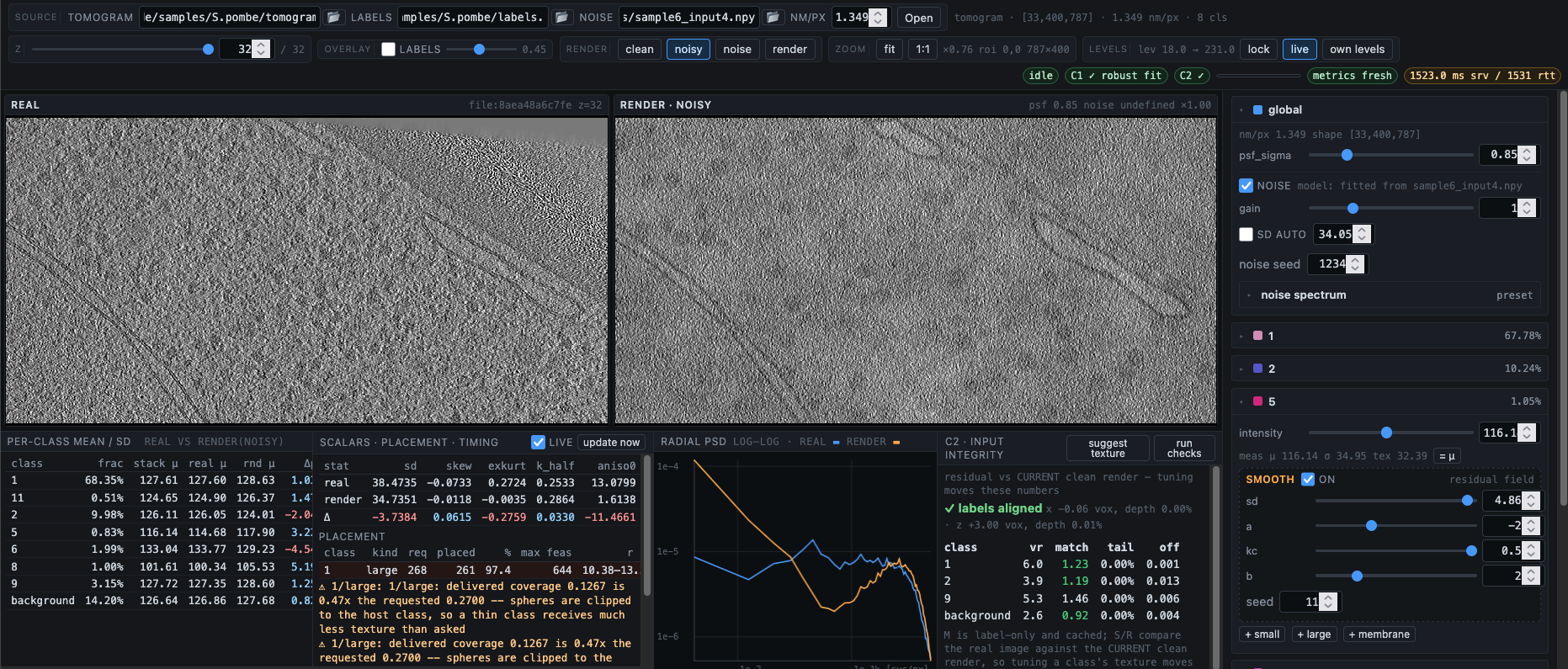Click the Z slice number spinner arrows
1568x669 pixels.
coord(262,49)
